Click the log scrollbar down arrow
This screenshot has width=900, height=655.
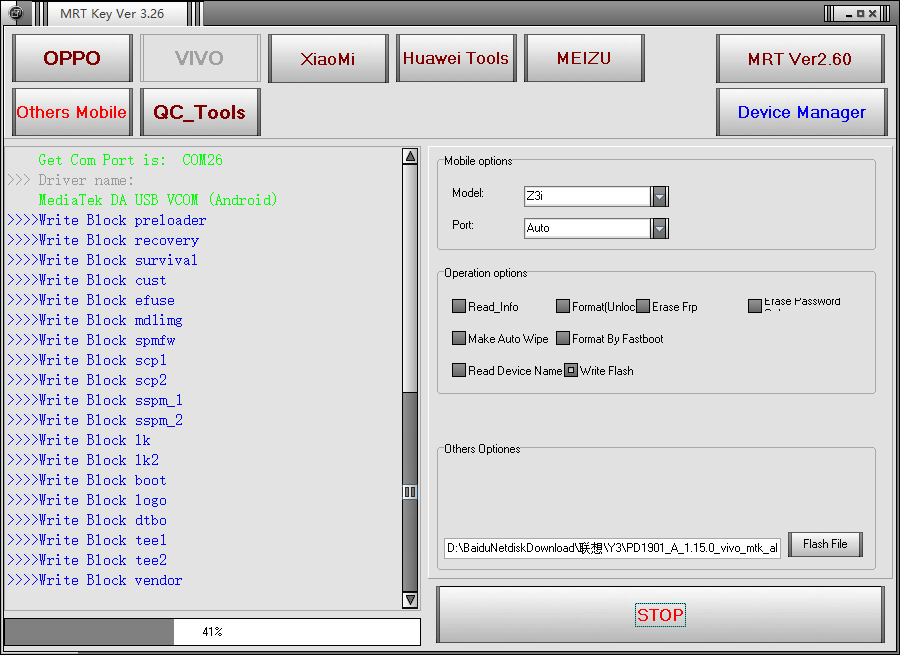click(x=410, y=600)
